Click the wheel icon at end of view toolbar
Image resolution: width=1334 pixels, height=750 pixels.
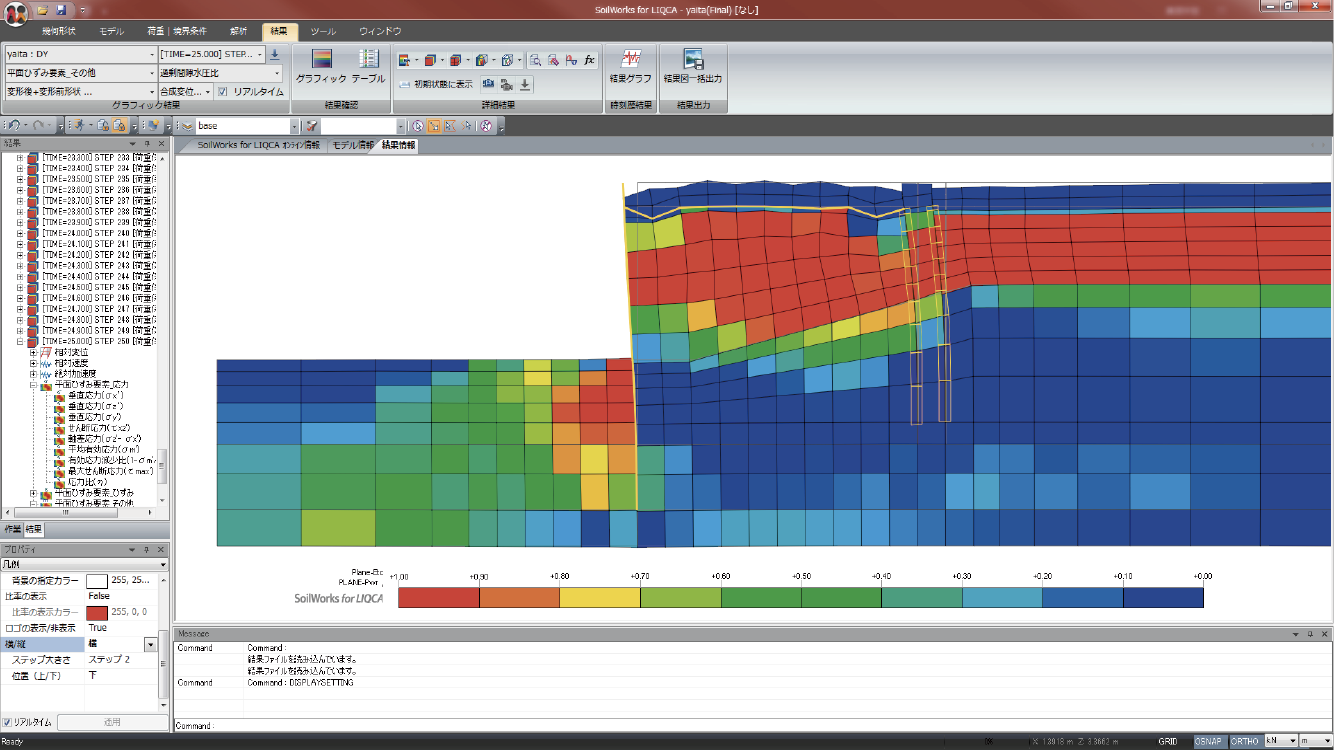click(x=486, y=126)
